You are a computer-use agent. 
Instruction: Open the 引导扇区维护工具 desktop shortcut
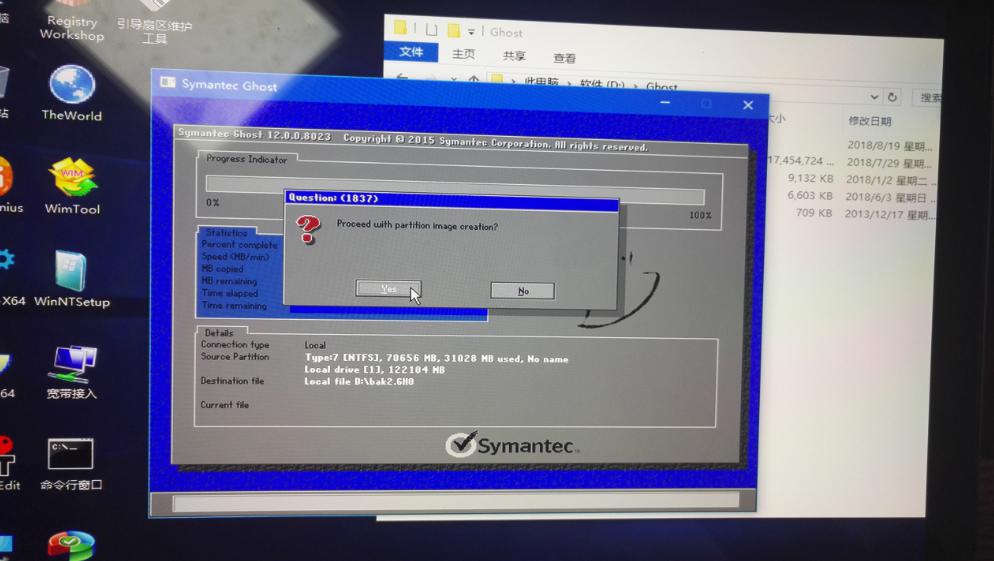[154, 23]
